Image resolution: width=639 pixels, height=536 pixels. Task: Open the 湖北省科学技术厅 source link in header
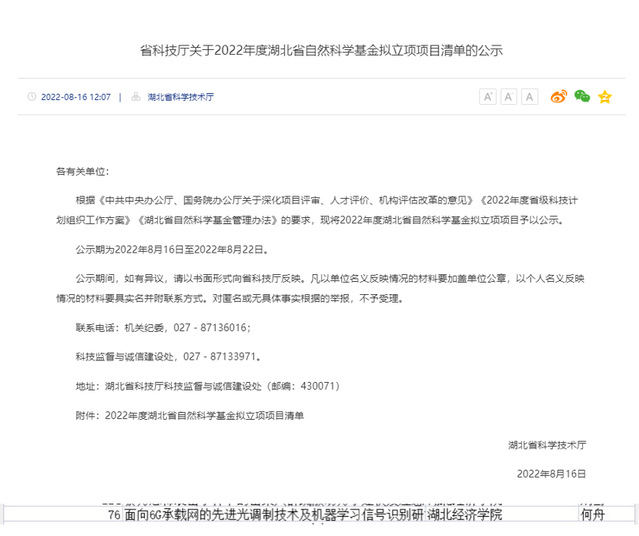(180, 98)
